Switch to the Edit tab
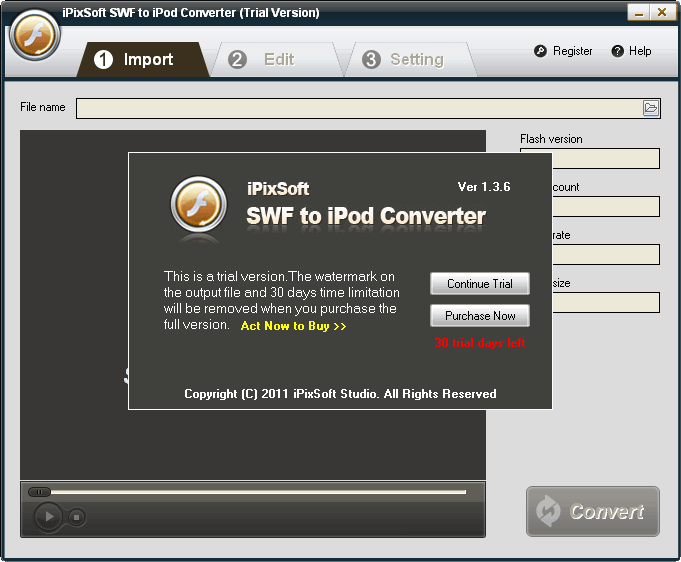Screen dimensions: 681x562 click(276, 60)
